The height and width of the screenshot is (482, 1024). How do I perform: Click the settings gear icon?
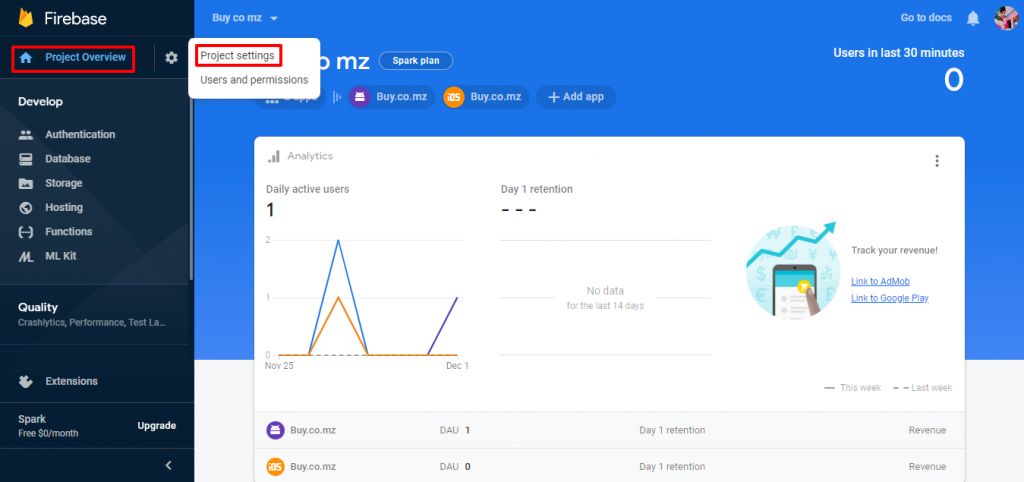(171, 57)
